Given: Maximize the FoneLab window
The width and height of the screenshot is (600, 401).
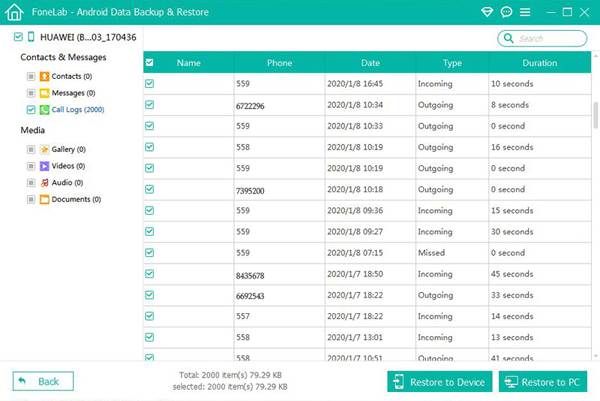Looking at the screenshot, I should pos(567,12).
